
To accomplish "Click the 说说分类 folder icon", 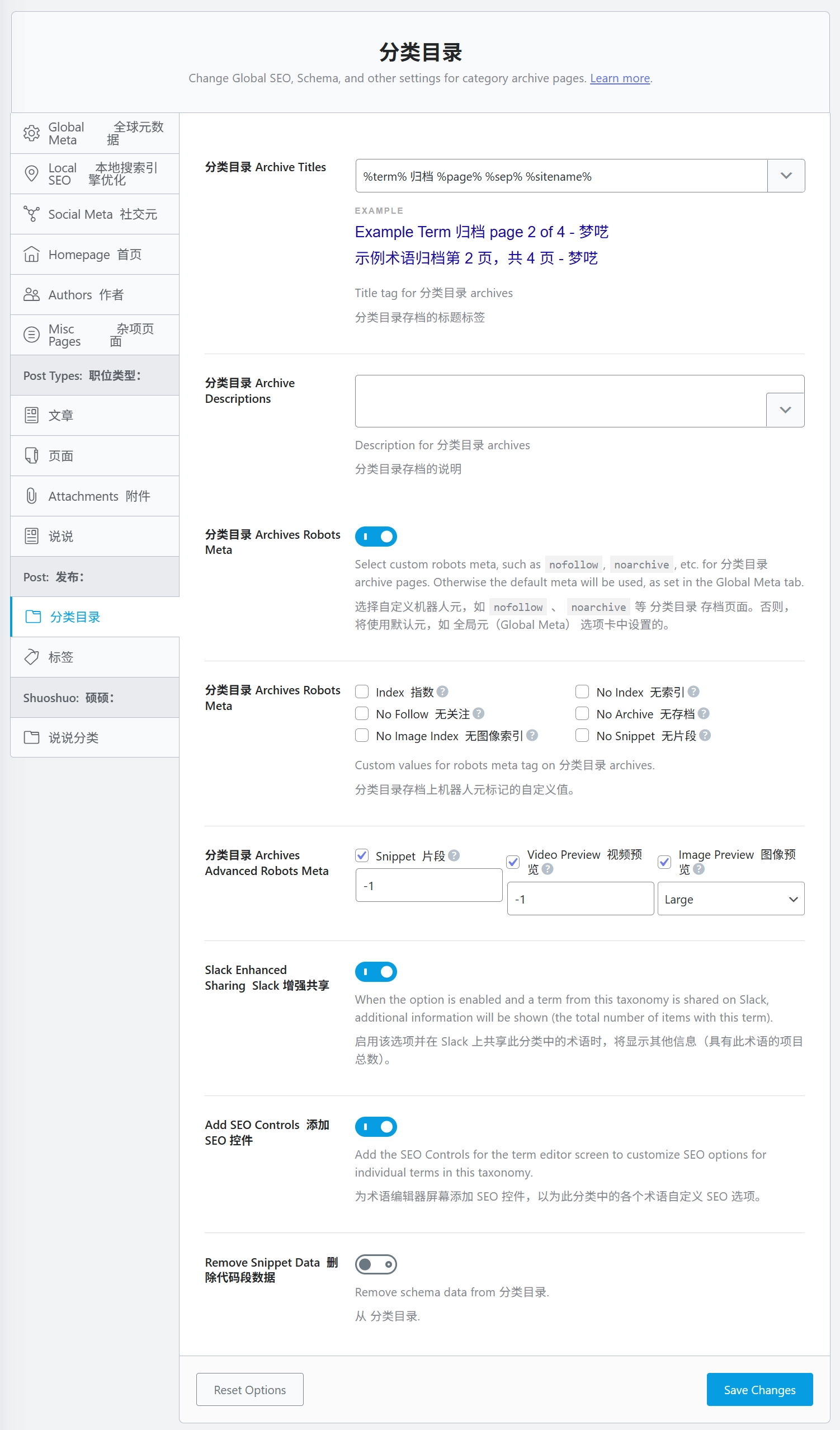I will tap(31, 738).
